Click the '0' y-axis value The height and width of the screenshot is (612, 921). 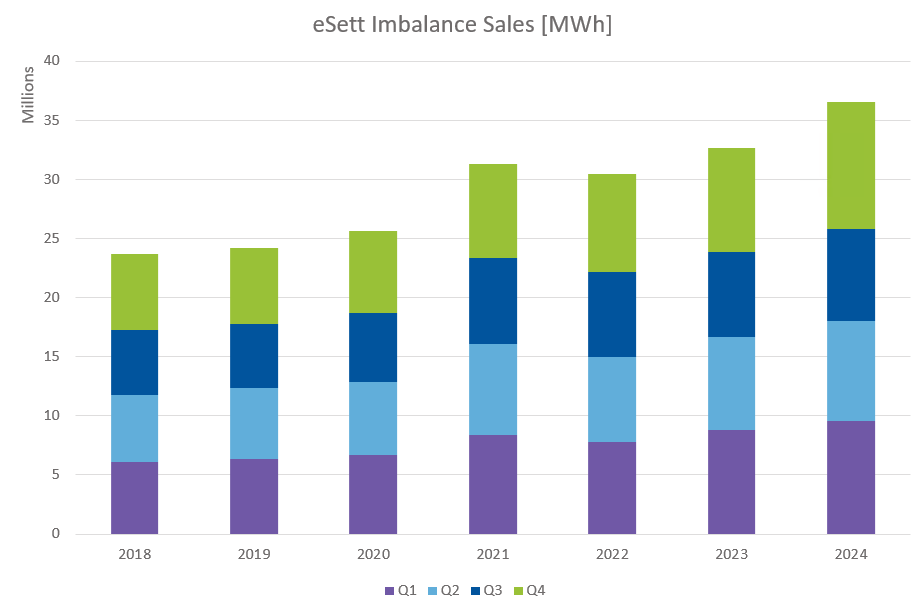(56, 533)
